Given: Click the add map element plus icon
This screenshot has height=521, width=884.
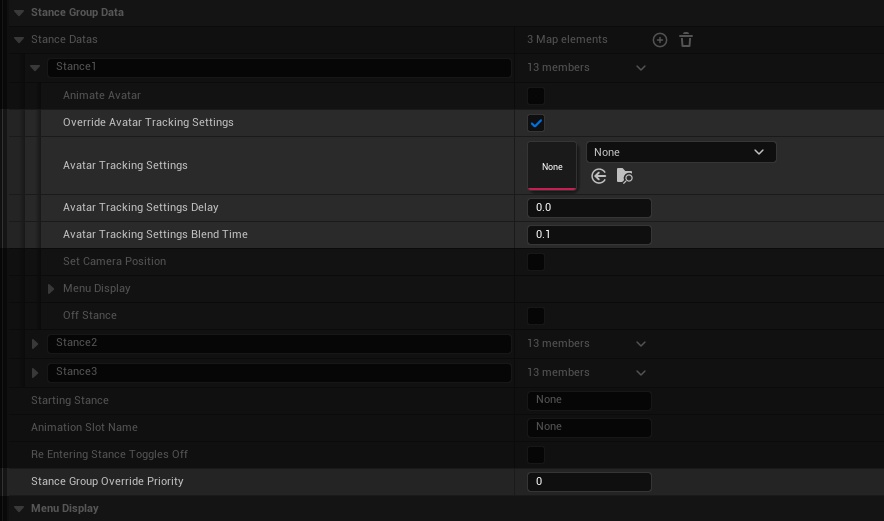Looking at the screenshot, I should (659, 40).
